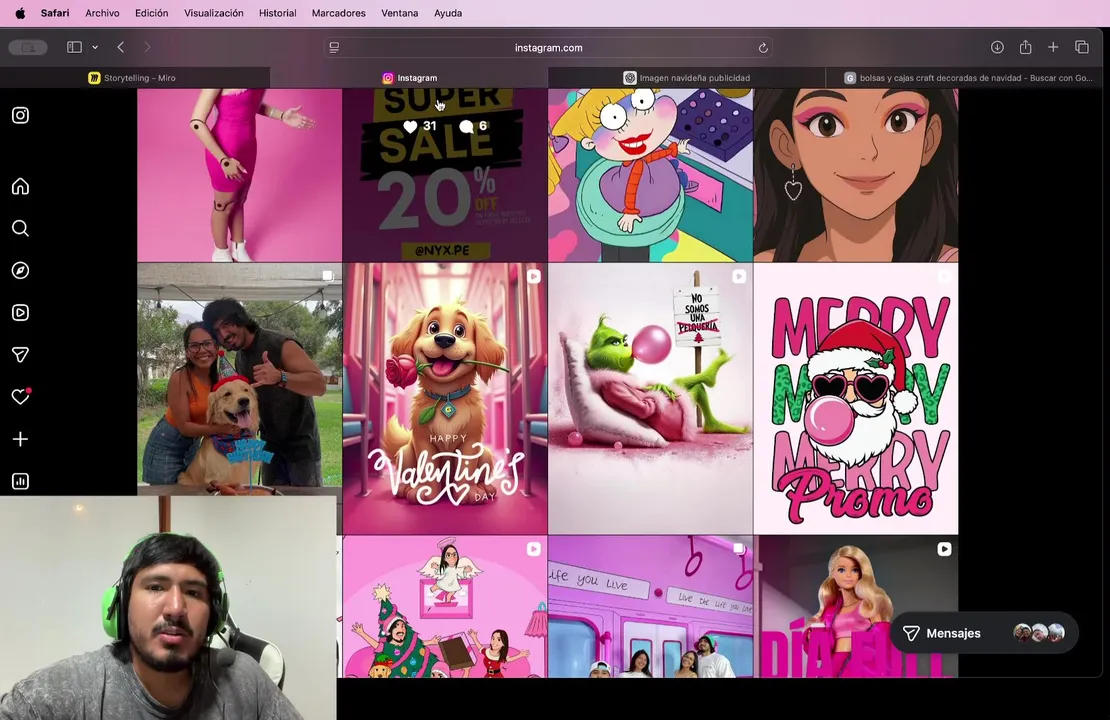The width and height of the screenshot is (1110, 720).
Task: Click the avatars in Mensajes button
Action: coord(1039,633)
